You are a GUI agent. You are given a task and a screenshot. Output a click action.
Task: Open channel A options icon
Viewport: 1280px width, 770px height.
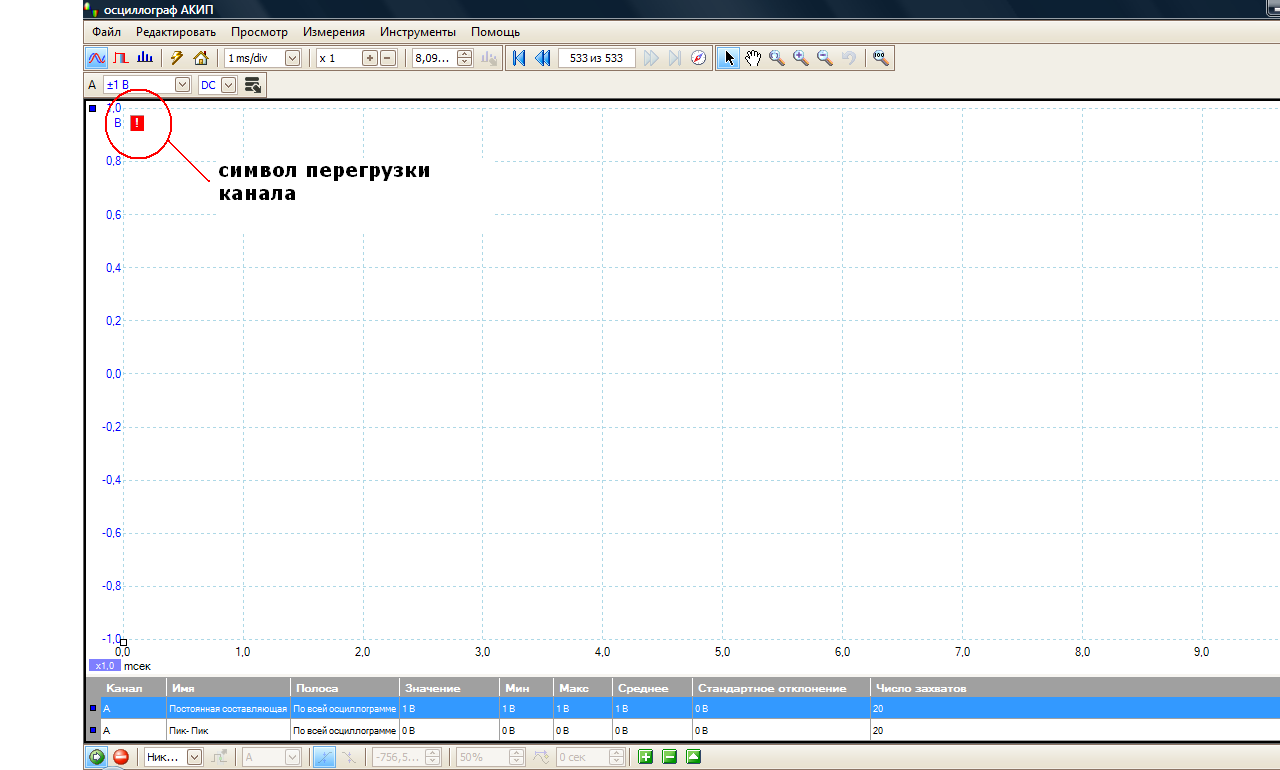click(x=253, y=85)
